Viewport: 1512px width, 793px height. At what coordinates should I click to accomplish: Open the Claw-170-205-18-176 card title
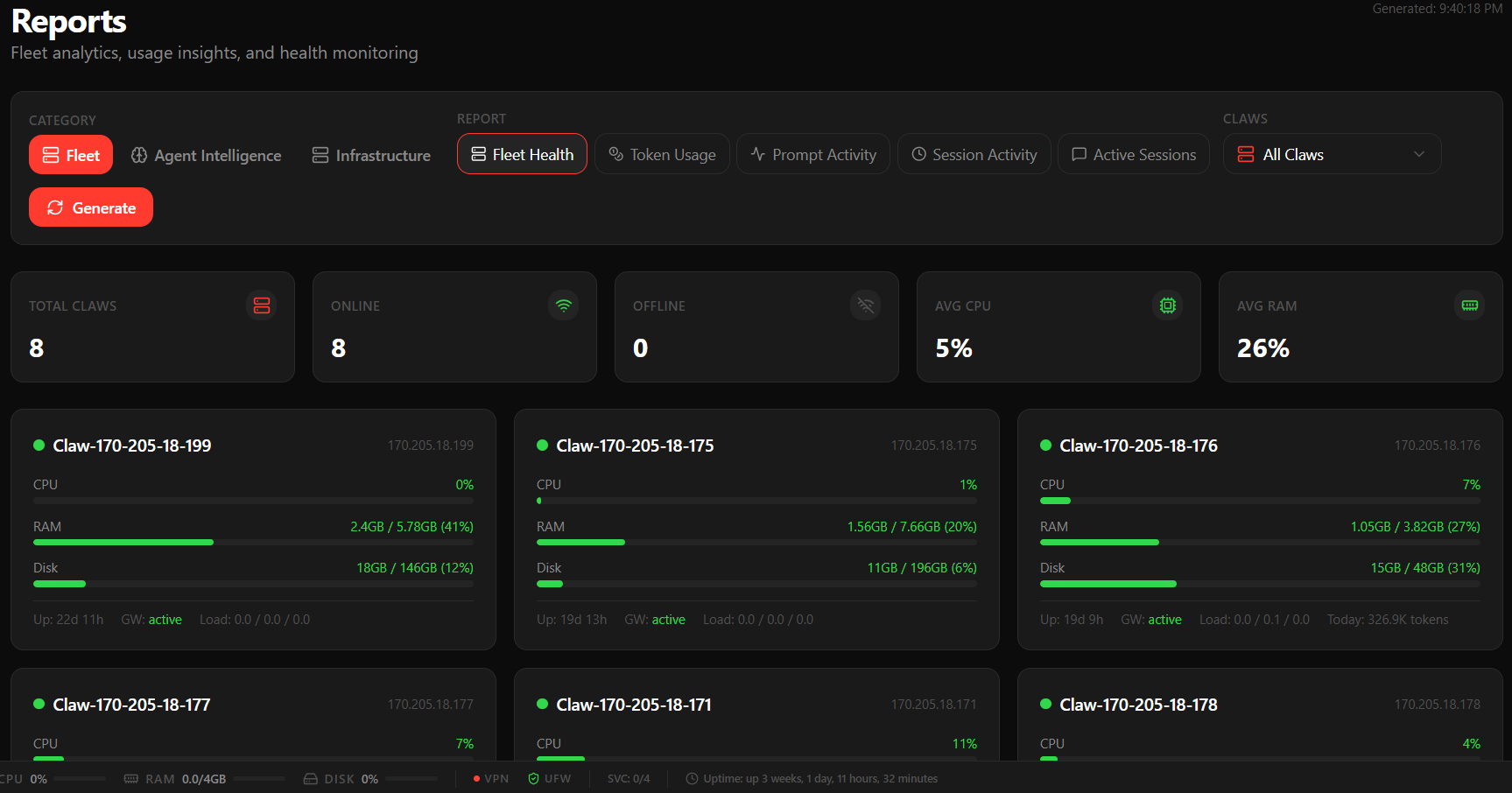click(1138, 446)
